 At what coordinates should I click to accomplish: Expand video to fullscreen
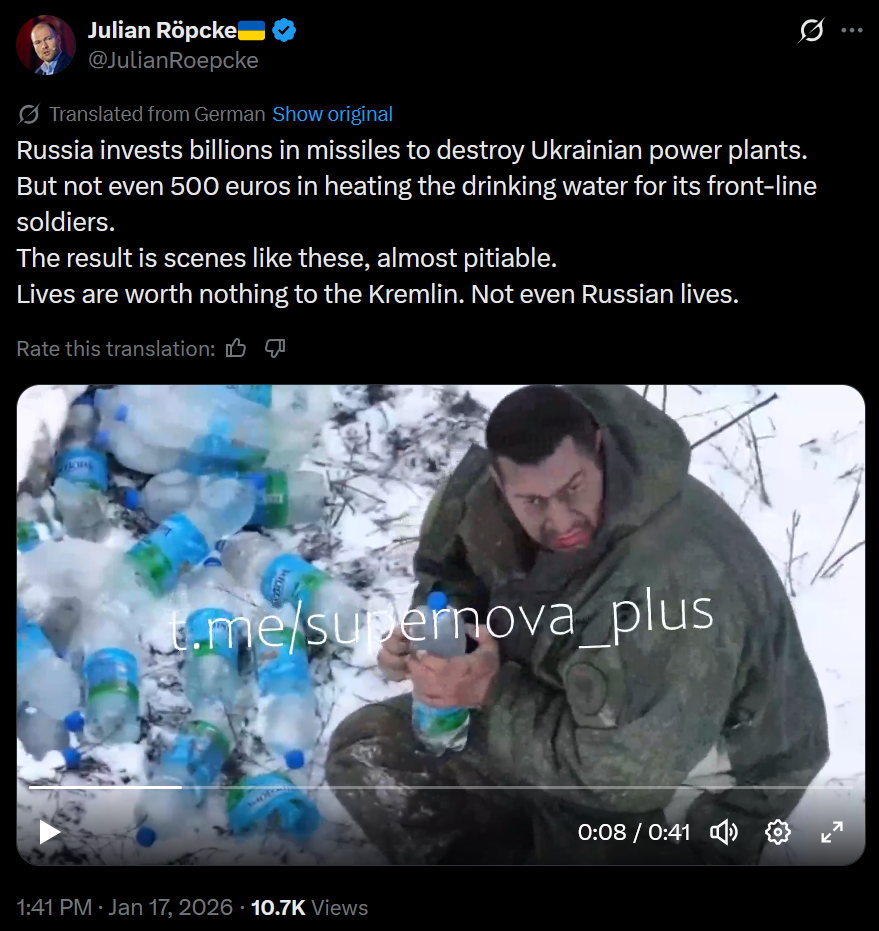tap(832, 832)
